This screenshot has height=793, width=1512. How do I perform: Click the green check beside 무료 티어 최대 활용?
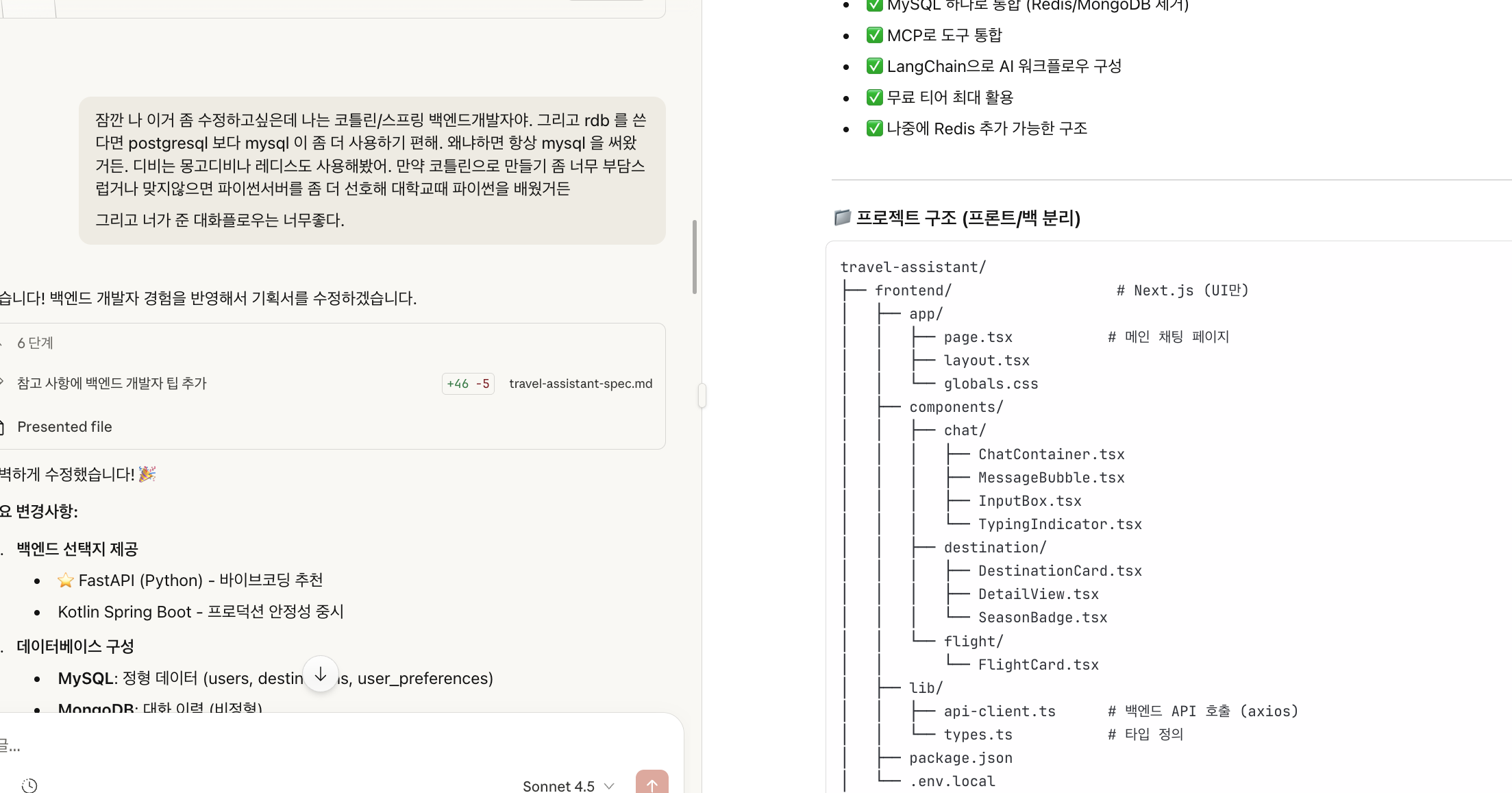pyautogui.click(x=874, y=97)
